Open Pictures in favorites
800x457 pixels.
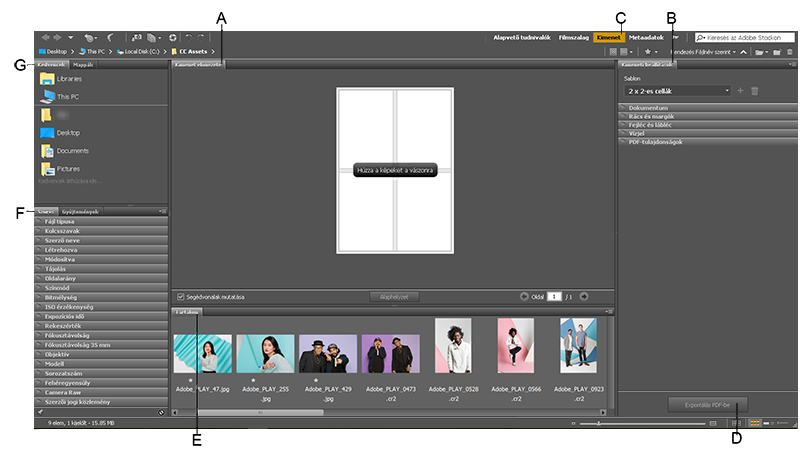pyautogui.click(x=60, y=169)
